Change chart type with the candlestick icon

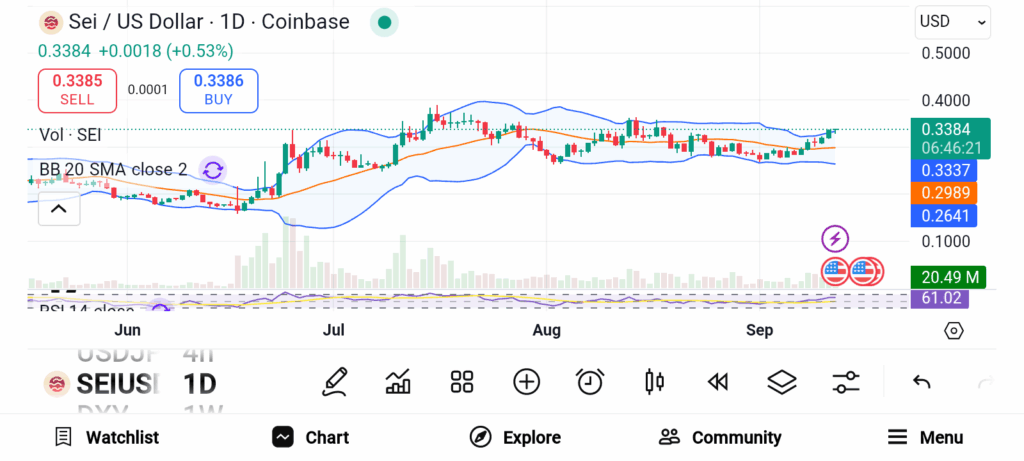click(x=655, y=381)
